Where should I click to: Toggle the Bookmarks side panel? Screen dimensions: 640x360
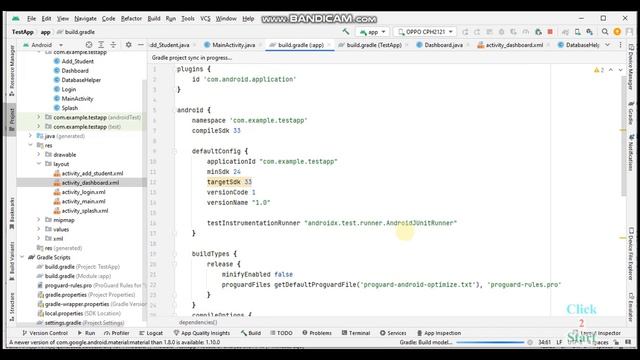(12, 213)
